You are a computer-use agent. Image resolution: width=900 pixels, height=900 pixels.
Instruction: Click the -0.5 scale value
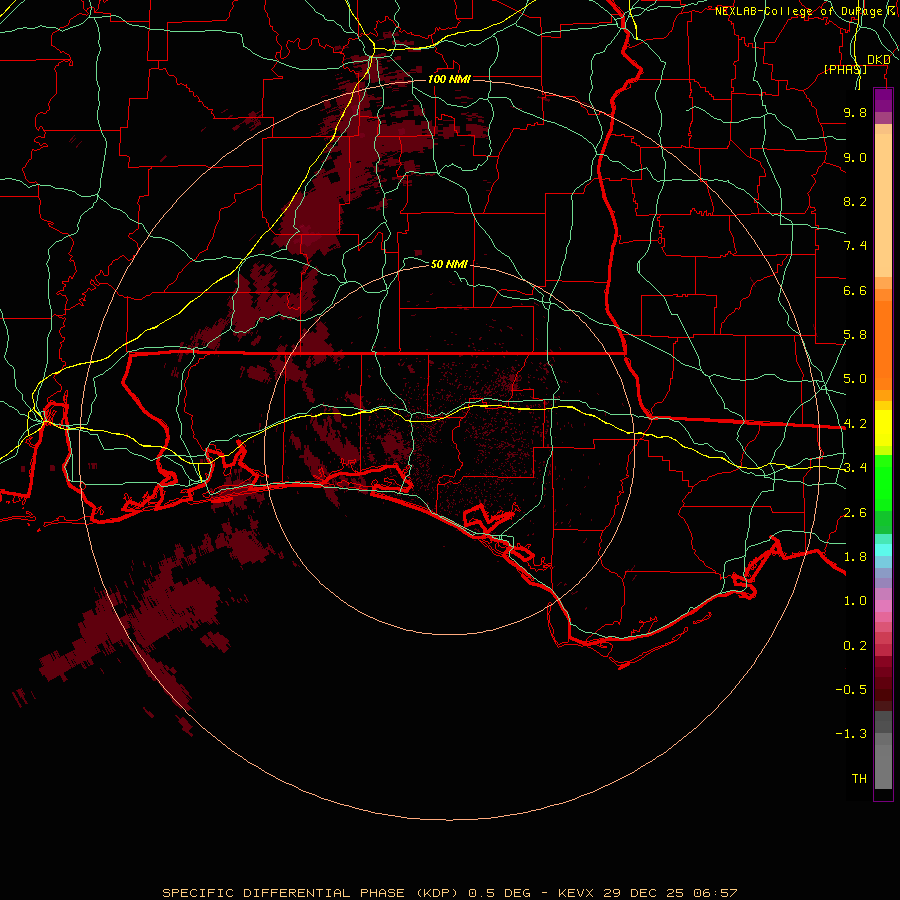pyautogui.click(x=851, y=690)
